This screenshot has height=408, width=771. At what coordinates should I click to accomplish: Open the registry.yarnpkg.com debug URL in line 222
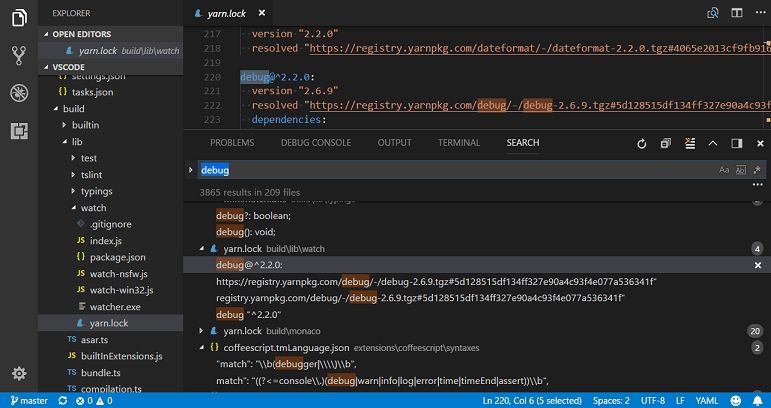(x=540, y=105)
